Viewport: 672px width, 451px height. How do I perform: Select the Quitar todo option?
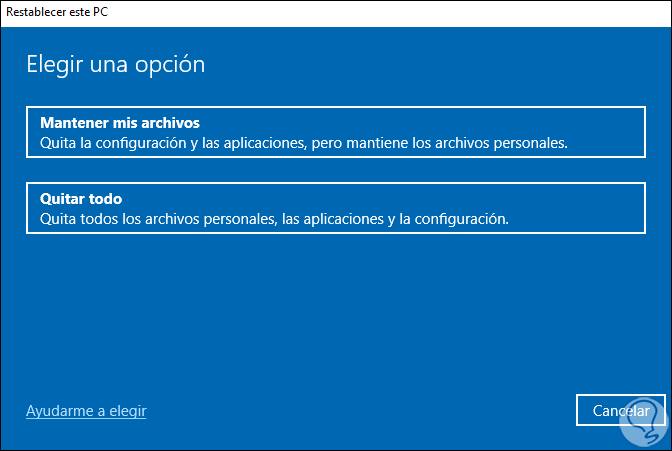click(x=335, y=208)
